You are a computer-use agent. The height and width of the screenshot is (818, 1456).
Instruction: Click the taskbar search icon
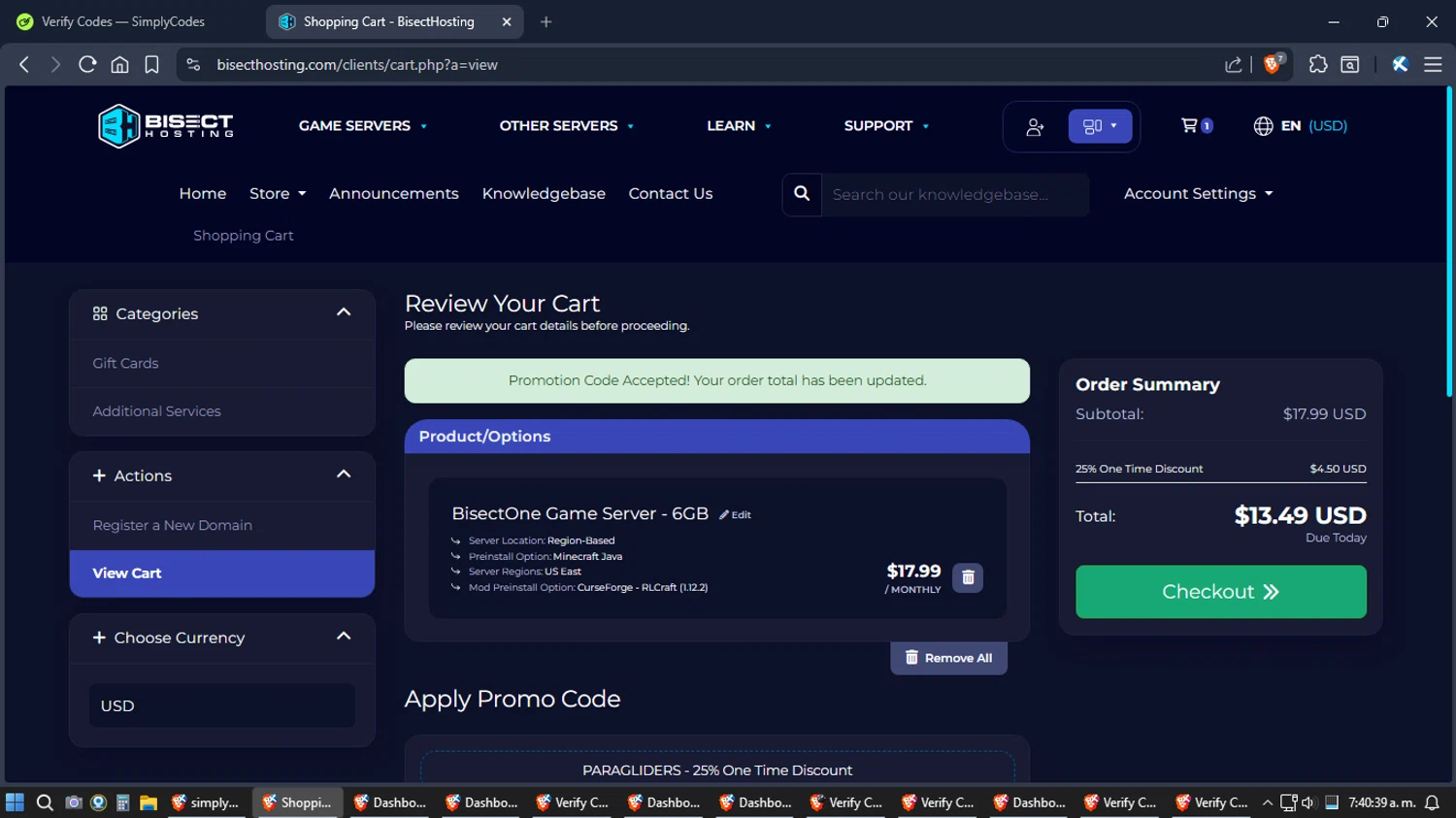click(45, 802)
